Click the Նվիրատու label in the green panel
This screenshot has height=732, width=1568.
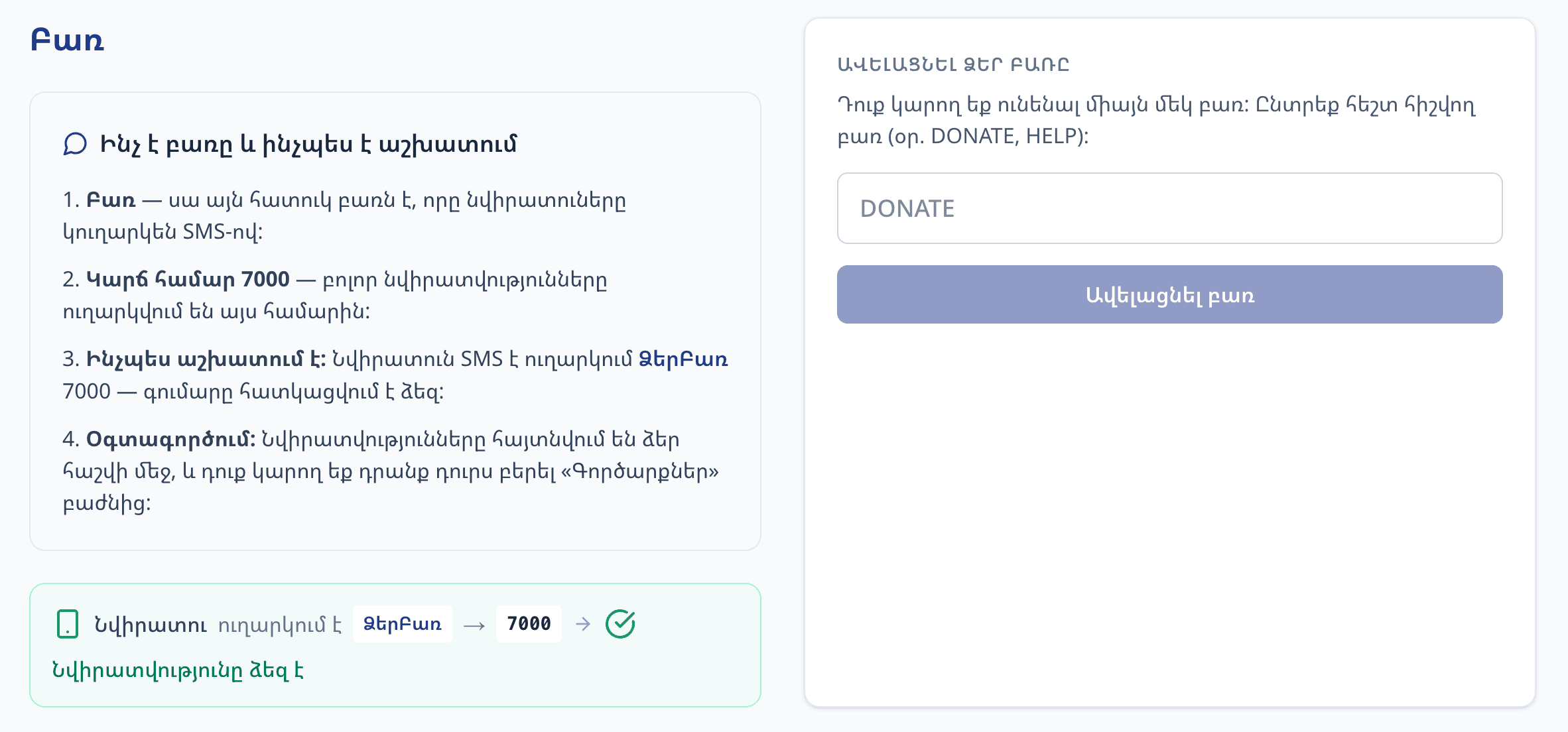pyautogui.click(x=149, y=624)
